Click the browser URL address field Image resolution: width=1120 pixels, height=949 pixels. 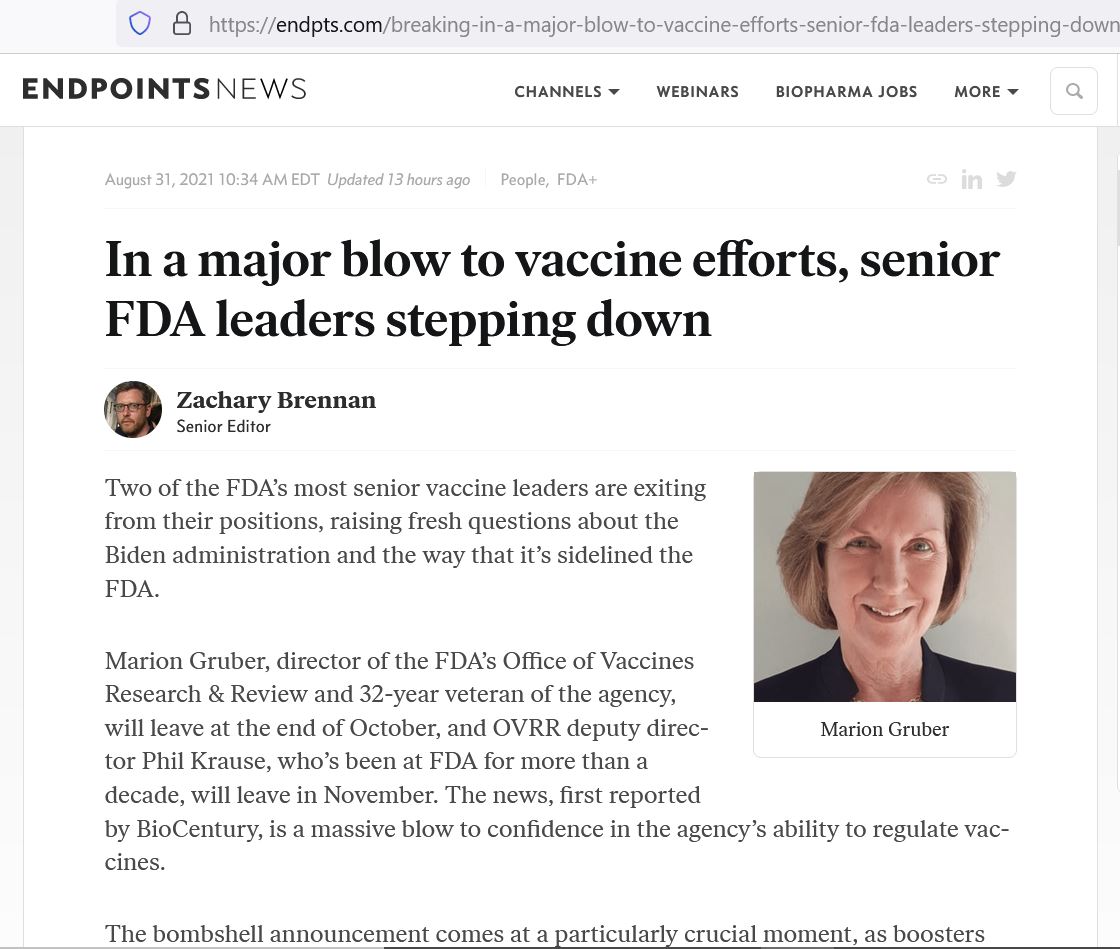[x=660, y=24]
